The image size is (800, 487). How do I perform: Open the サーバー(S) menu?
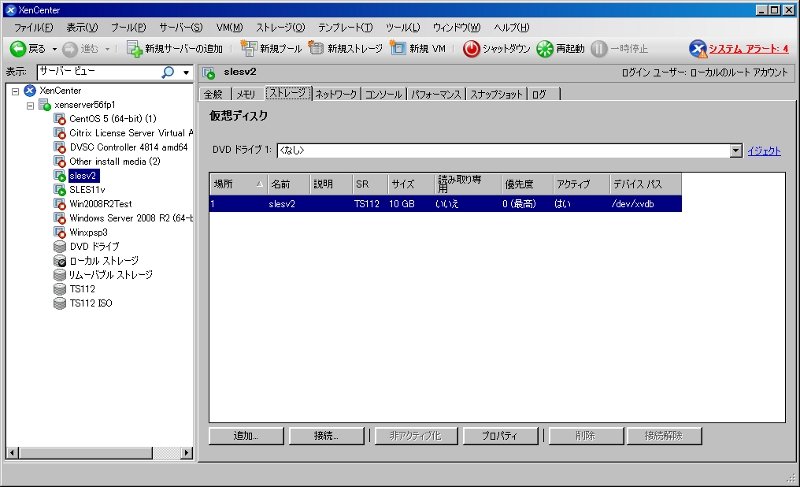pos(181,28)
